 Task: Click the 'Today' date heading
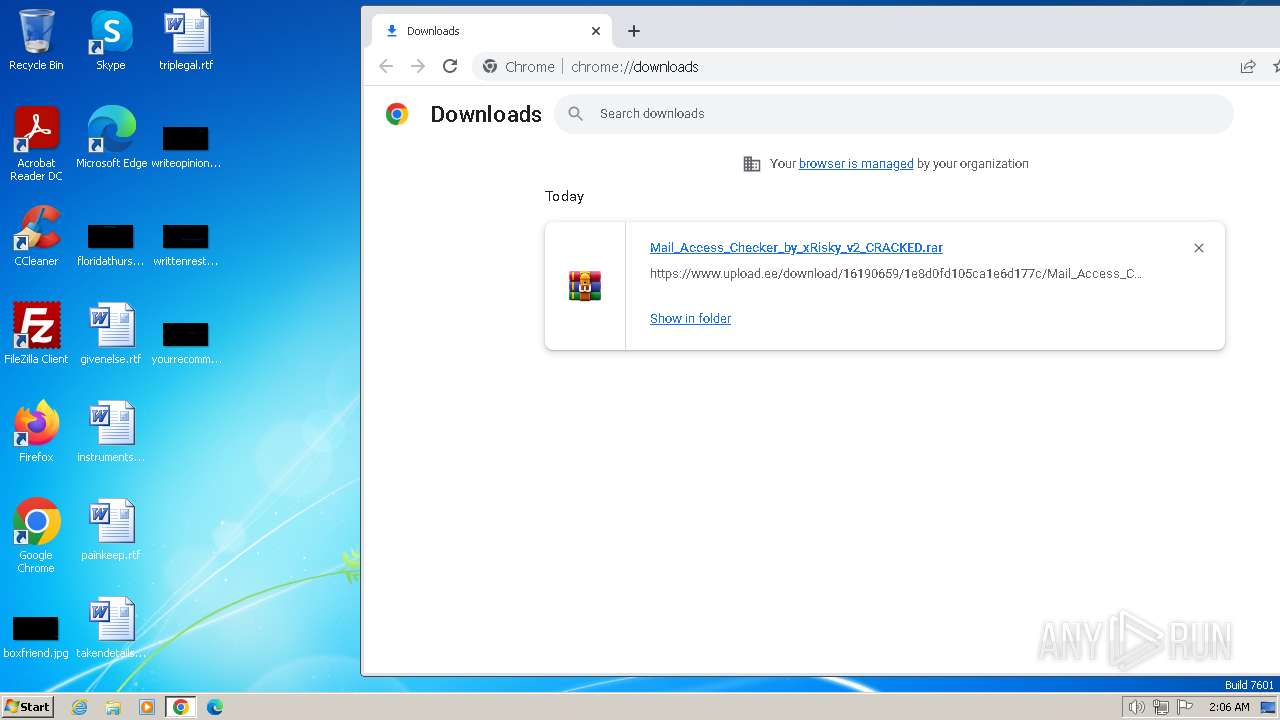tap(564, 197)
